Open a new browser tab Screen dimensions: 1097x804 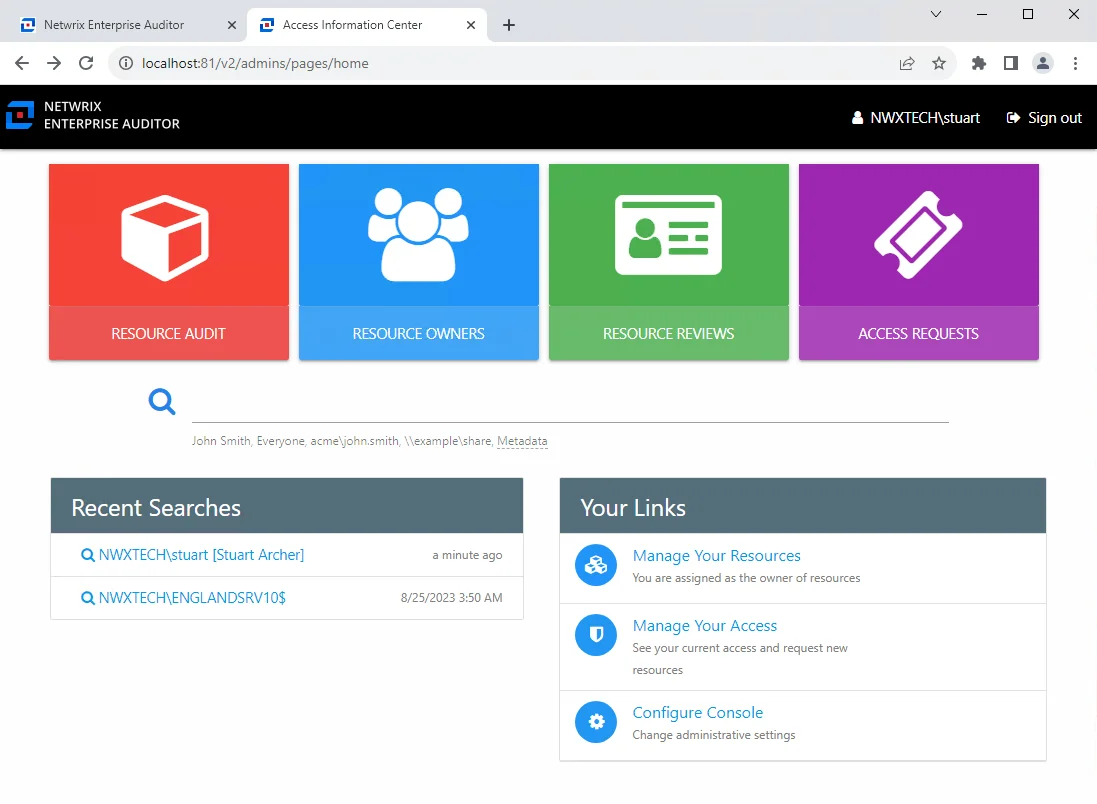(509, 24)
